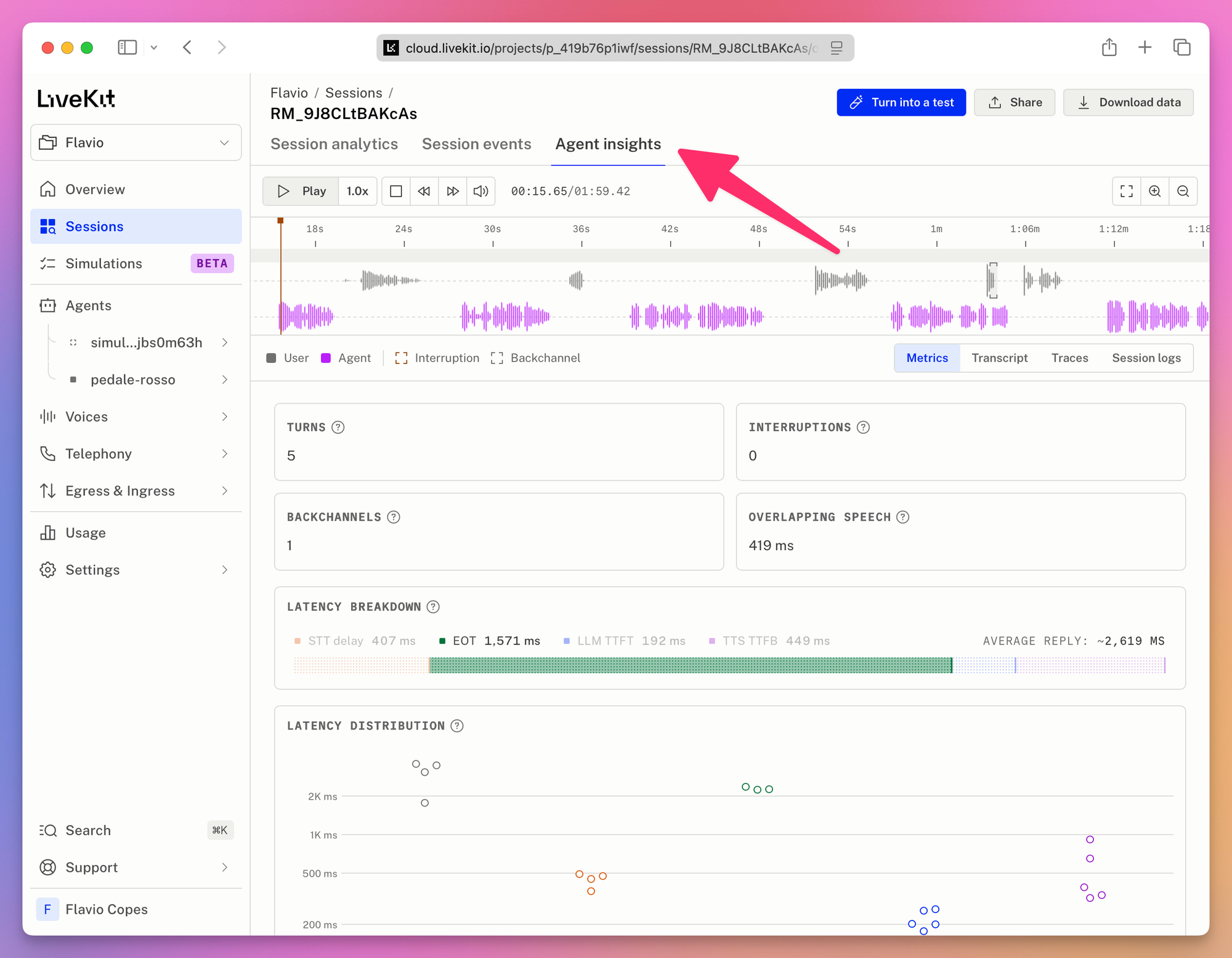Expand Egress & Ingress chevron
1232x958 pixels.
point(225,491)
